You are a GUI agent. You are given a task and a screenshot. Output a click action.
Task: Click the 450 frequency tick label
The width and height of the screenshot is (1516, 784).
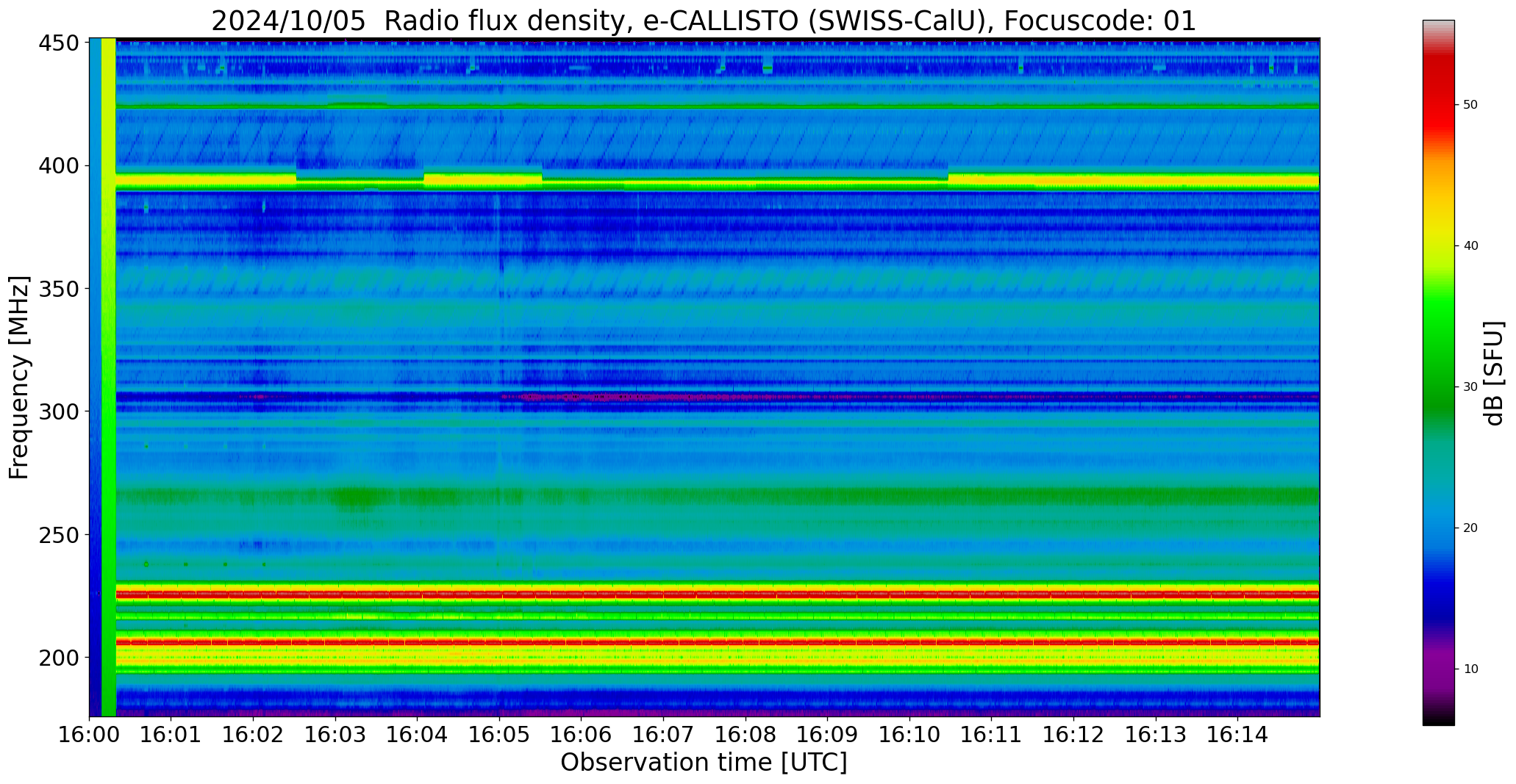(58, 43)
